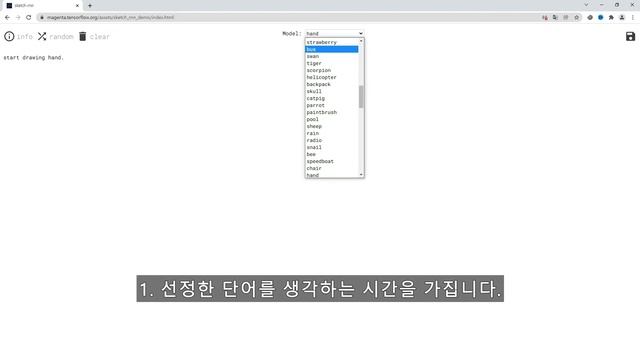Reload the page
This screenshot has width=640, height=360.
[x=29, y=18]
